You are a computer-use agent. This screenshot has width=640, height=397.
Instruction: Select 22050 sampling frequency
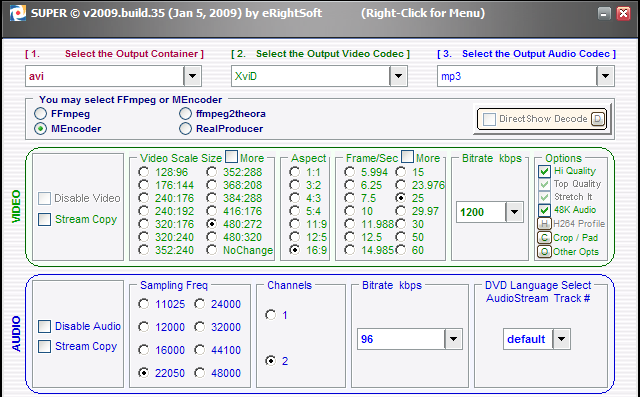(144, 373)
